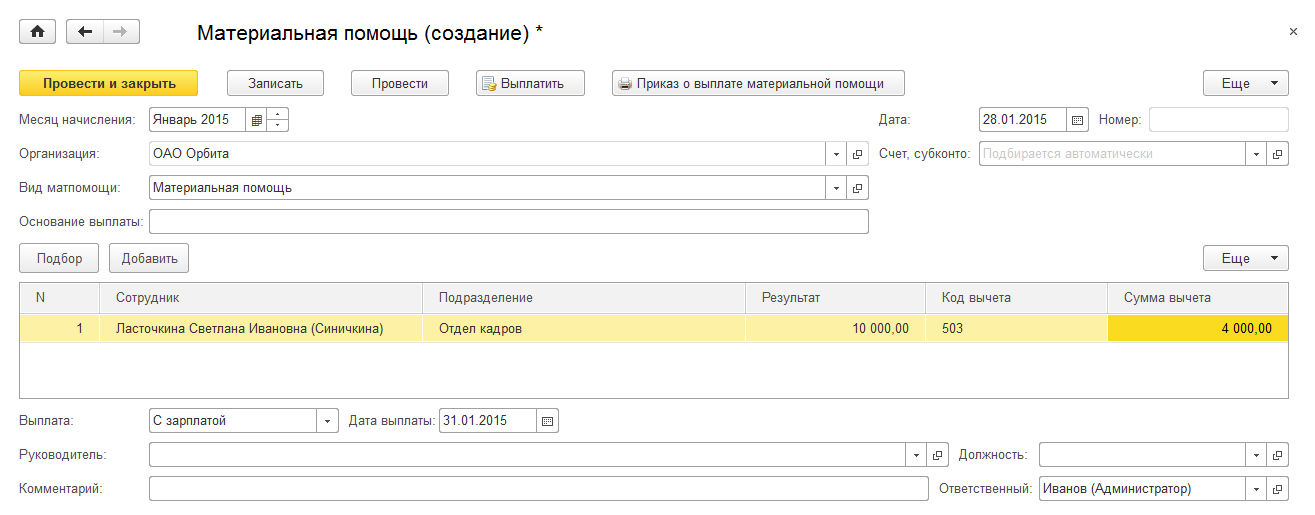Viewport: 1315px width, 515px height.
Task: Select the Сумма вычета cell 4 000,00
Action: [x=1197, y=328]
